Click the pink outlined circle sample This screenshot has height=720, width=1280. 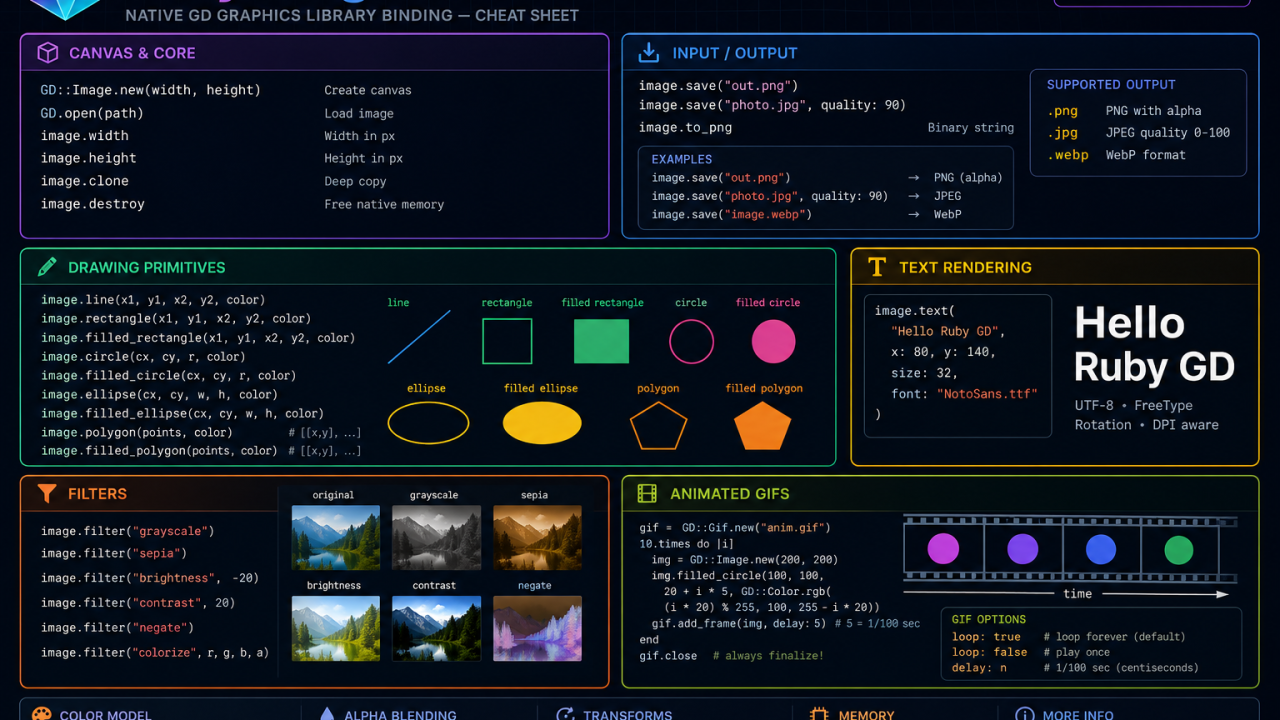point(691,341)
